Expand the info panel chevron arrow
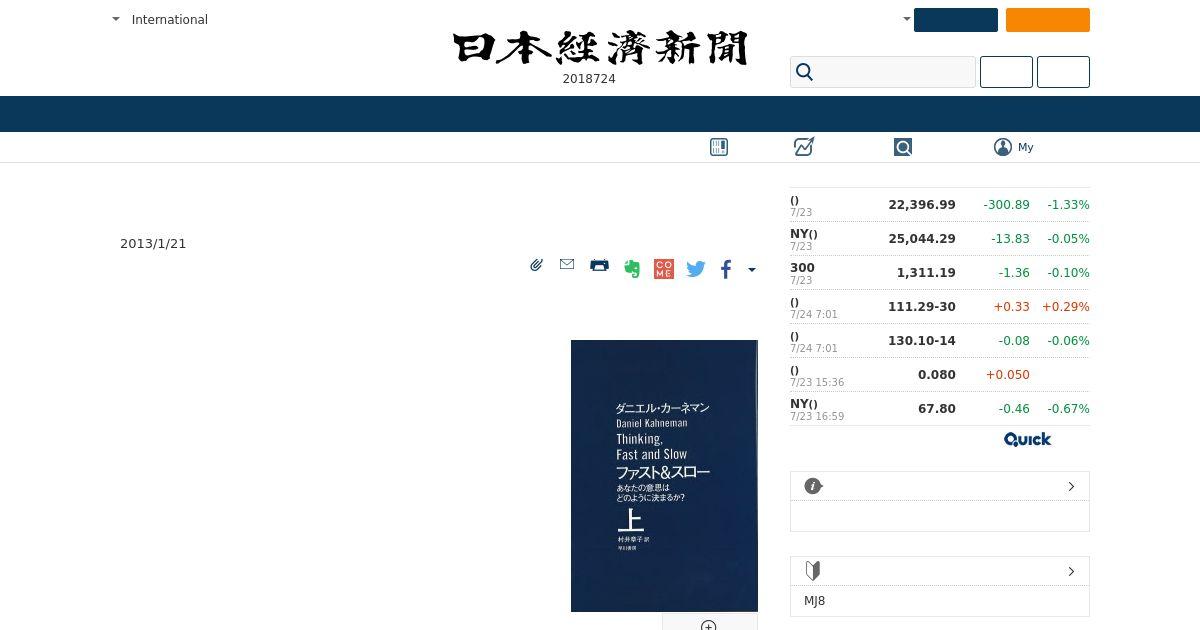Viewport: 1200px width, 630px height. pos(1071,486)
